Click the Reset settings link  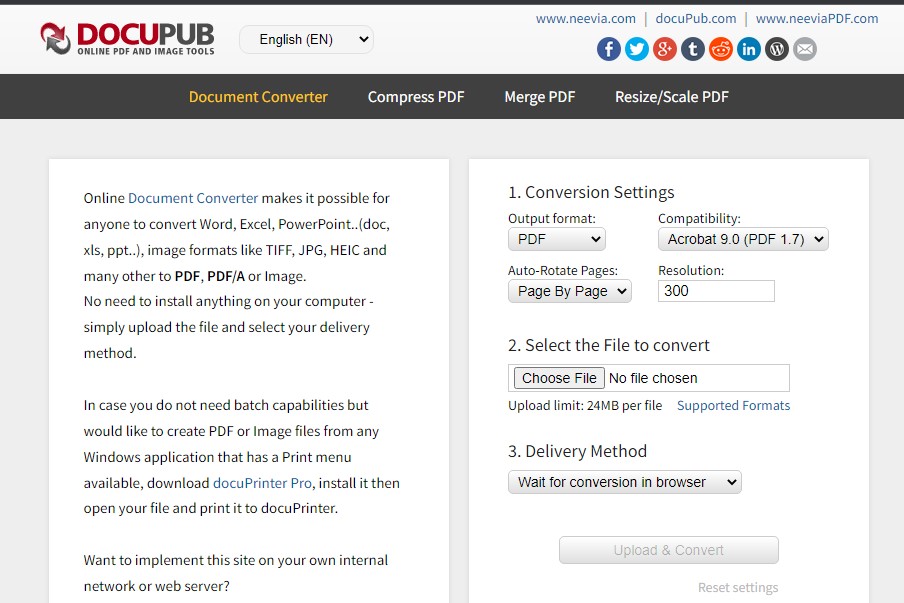tap(738, 587)
